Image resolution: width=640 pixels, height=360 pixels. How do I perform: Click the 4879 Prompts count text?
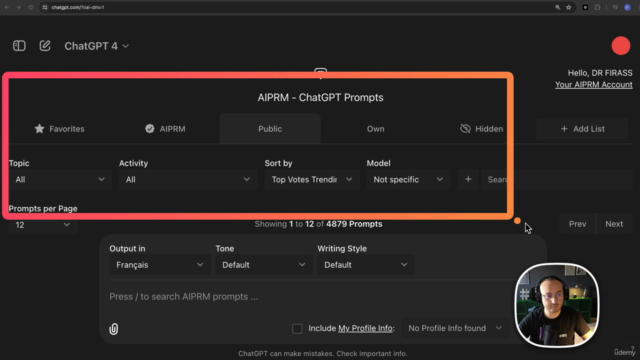click(354, 224)
